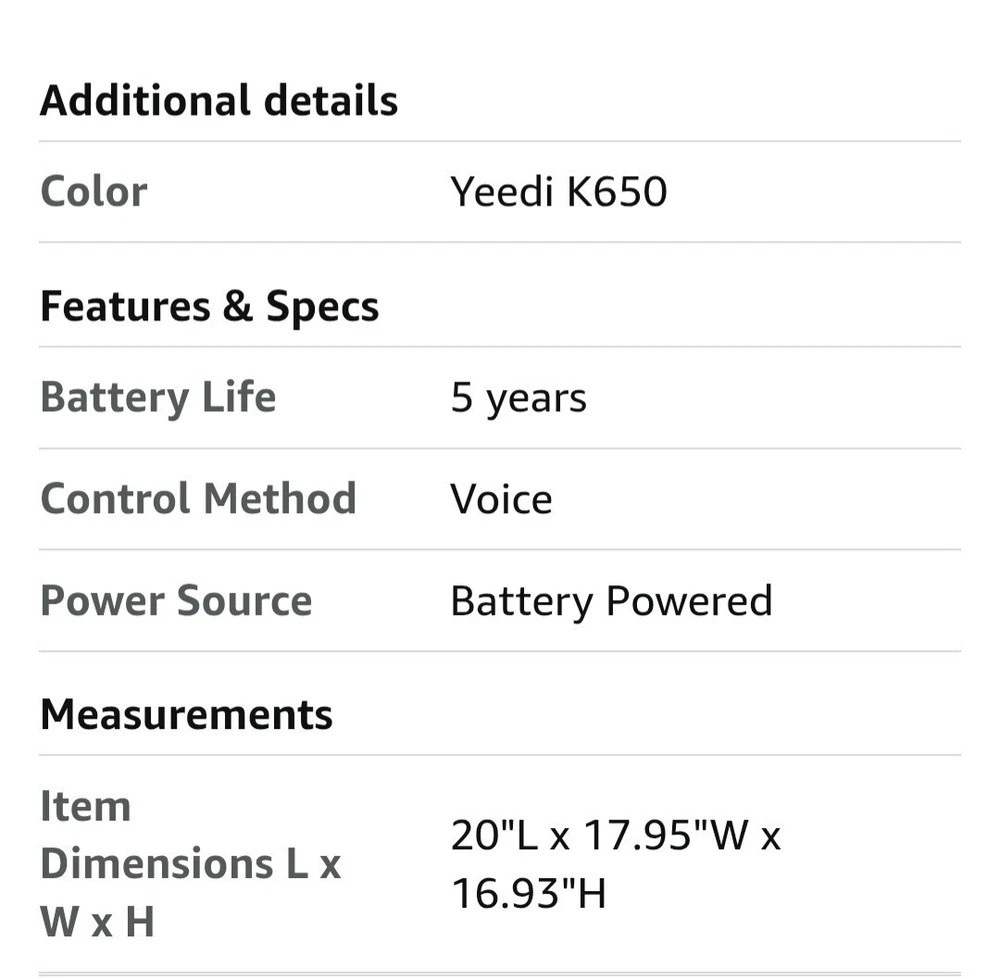Screen dimensions: 1000x979
Task: Select the Control Method label
Action: pos(197,498)
